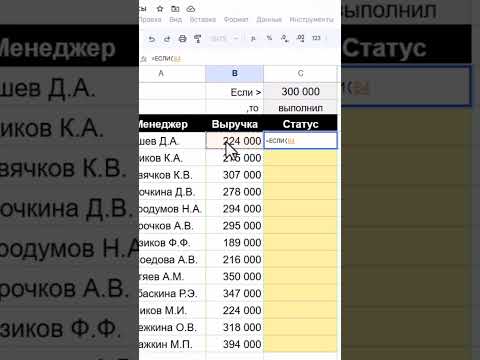Select revenue cell 307 000
The image size is (480, 360).
234,175
